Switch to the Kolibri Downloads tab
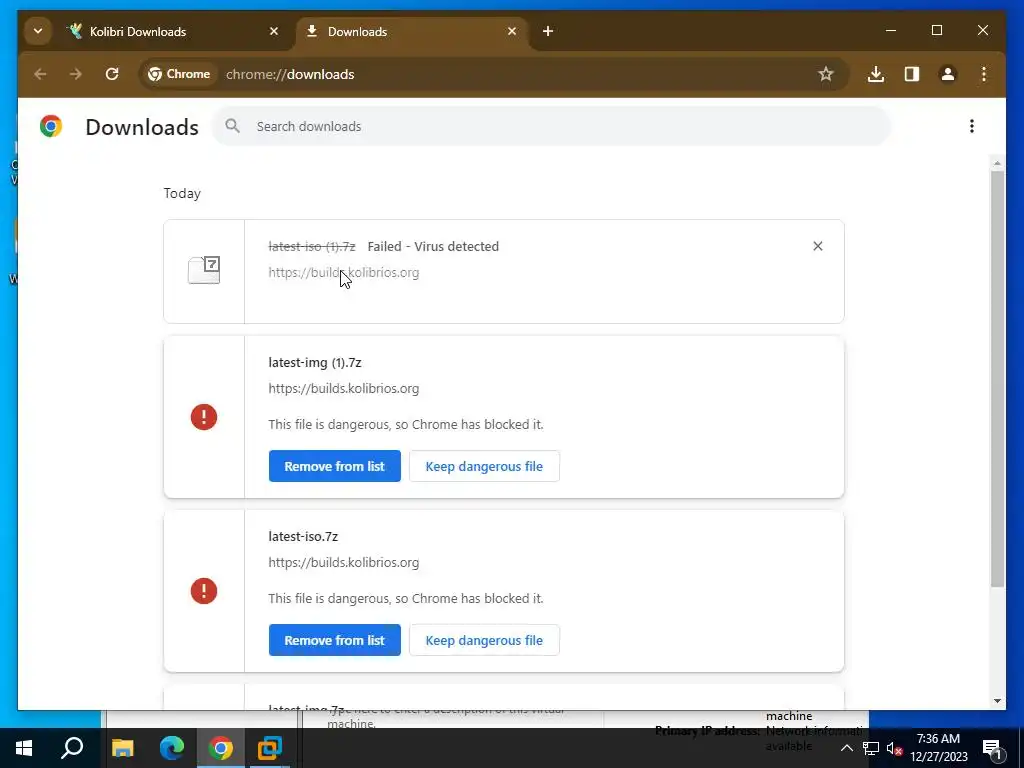Viewport: 1024px width, 768px height. 172,31
